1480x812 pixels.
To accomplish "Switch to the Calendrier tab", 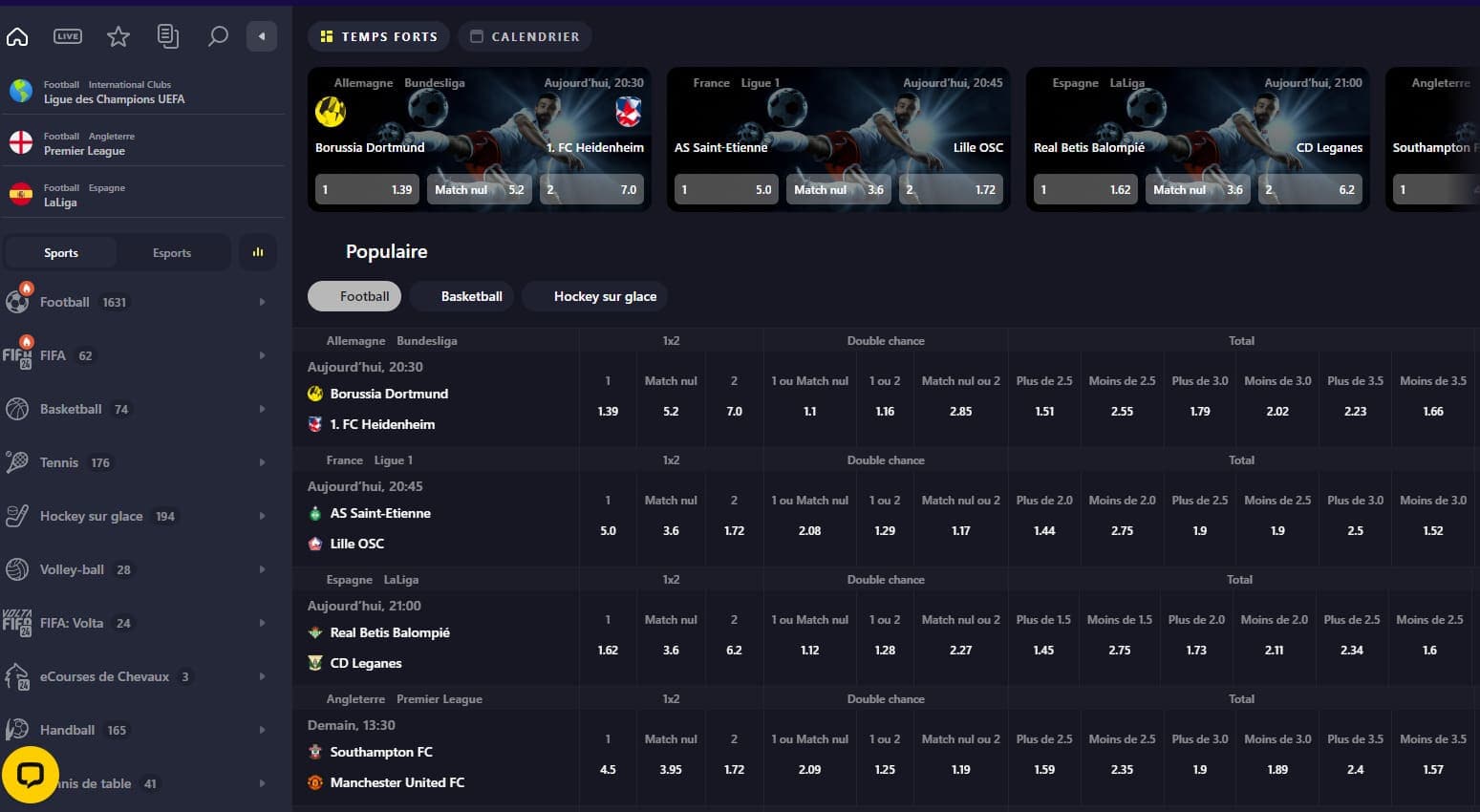I will click(x=525, y=36).
